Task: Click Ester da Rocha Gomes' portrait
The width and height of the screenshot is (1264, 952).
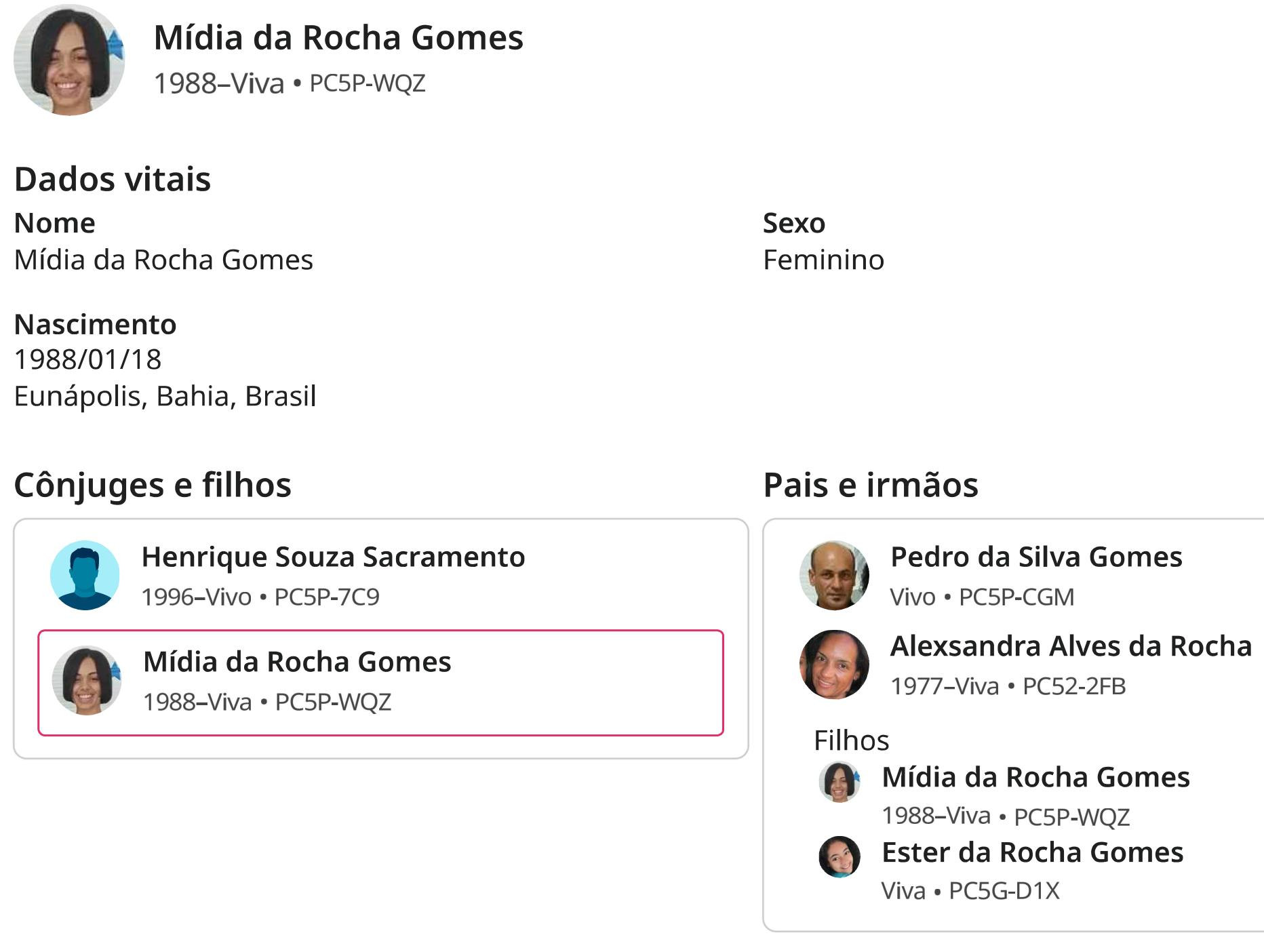Action: 840,857
